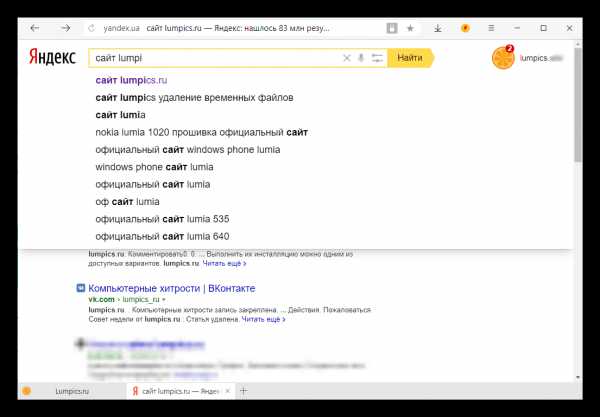Pick suggestion оф сайт lumia
Image resolution: width=600 pixels, height=417 pixels.
click(127, 202)
